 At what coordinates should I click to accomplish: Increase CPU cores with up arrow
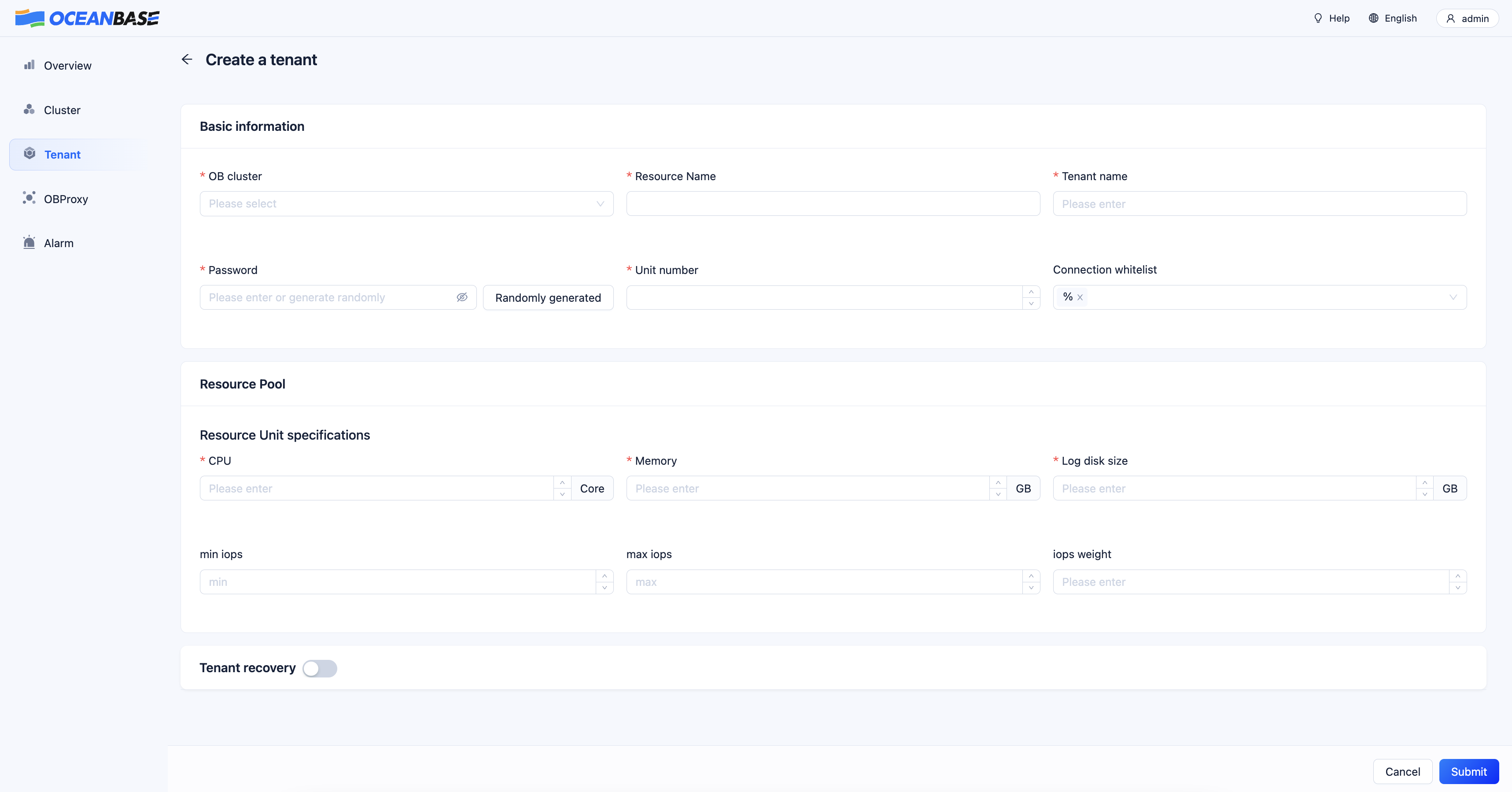(x=562, y=483)
